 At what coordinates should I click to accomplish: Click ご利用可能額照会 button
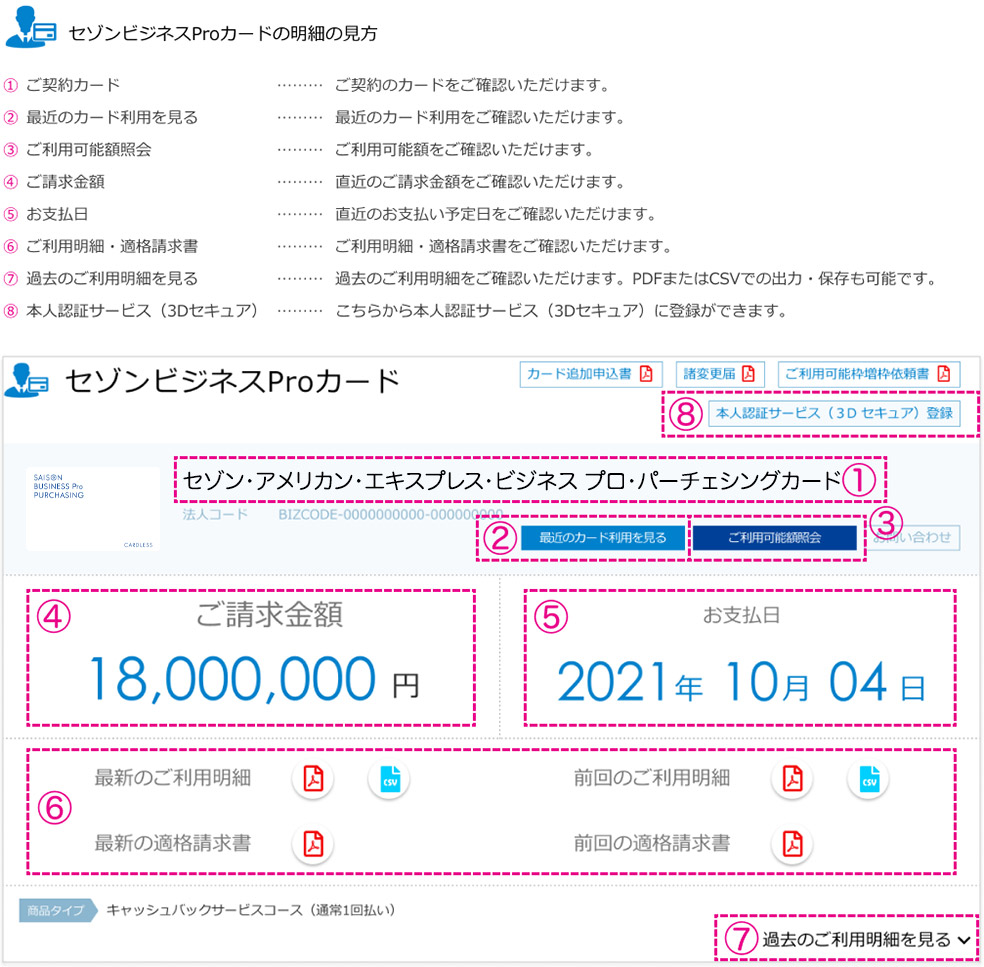[x=774, y=538]
